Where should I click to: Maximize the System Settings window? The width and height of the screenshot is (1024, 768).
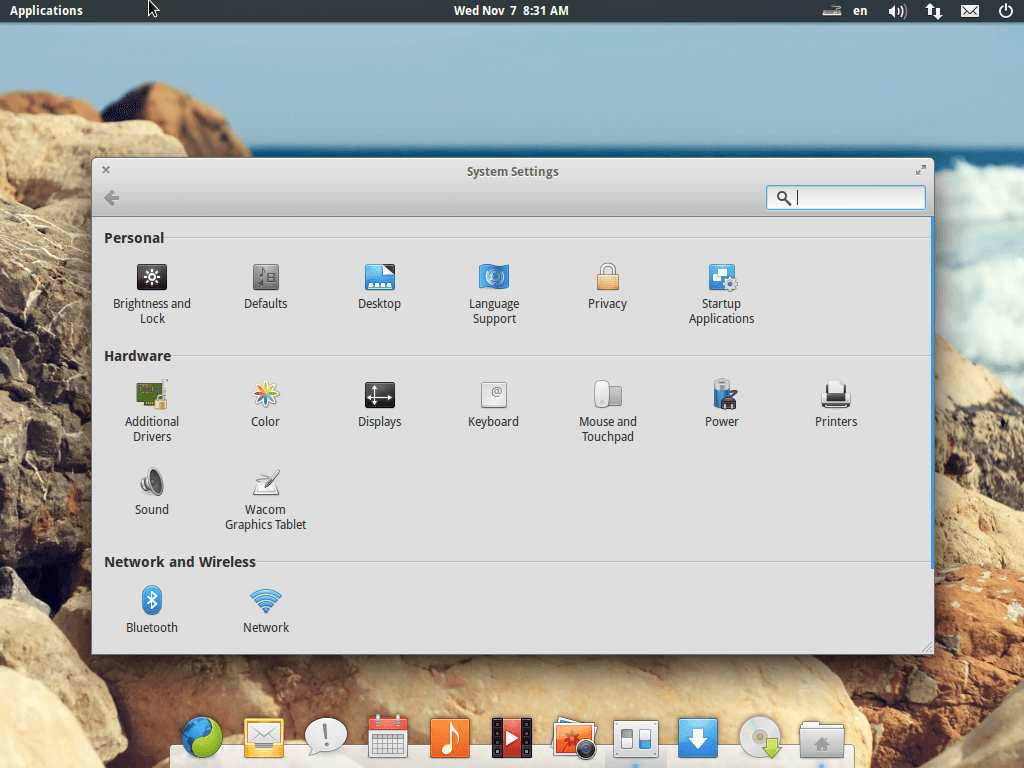[921, 170]
